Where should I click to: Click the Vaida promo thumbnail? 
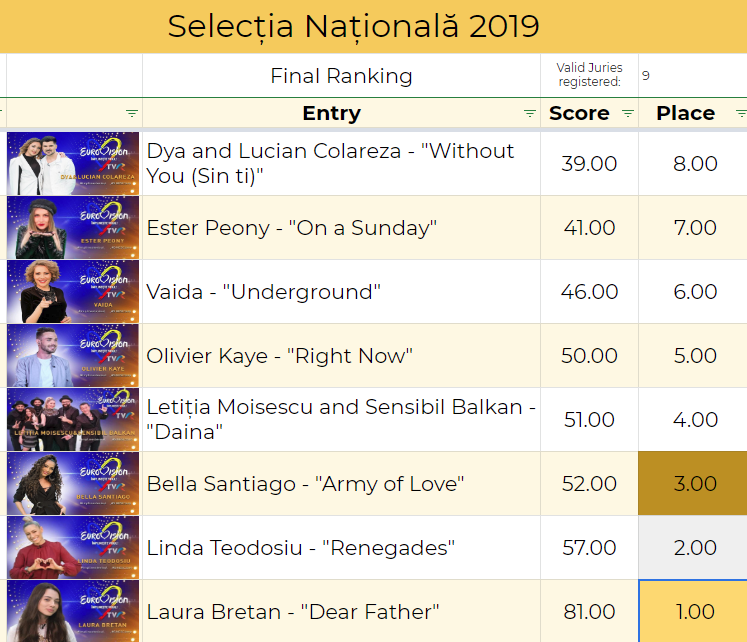pos(73,291)
